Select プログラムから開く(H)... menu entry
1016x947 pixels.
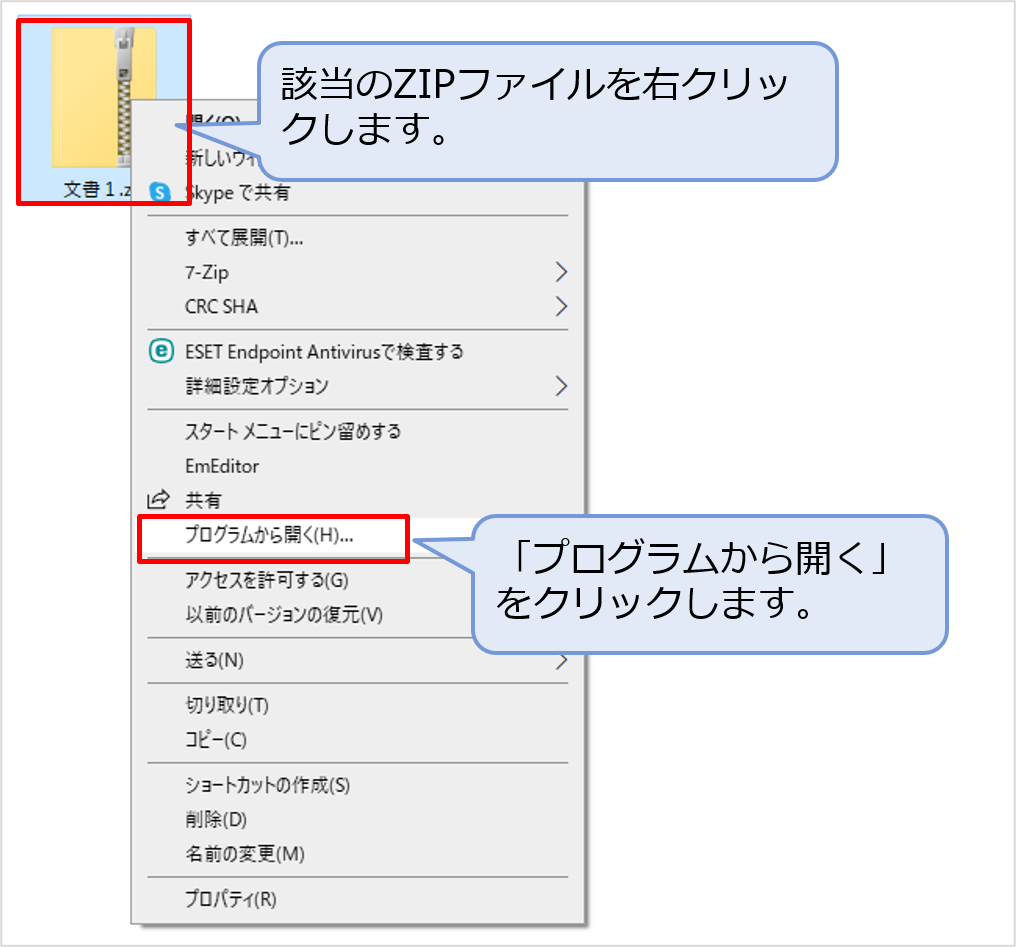tap(269, 535)
